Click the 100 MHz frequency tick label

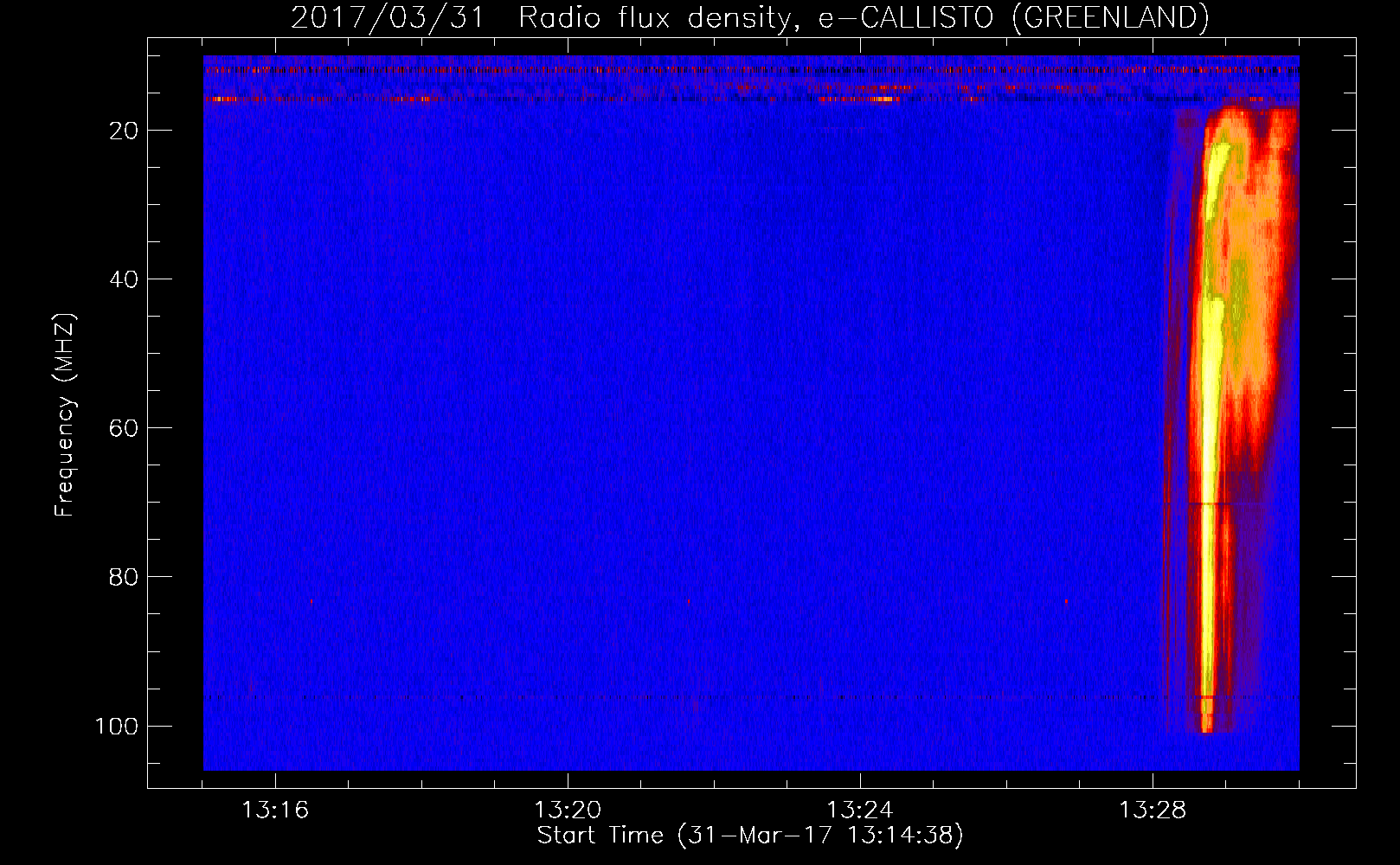point(117,726)
